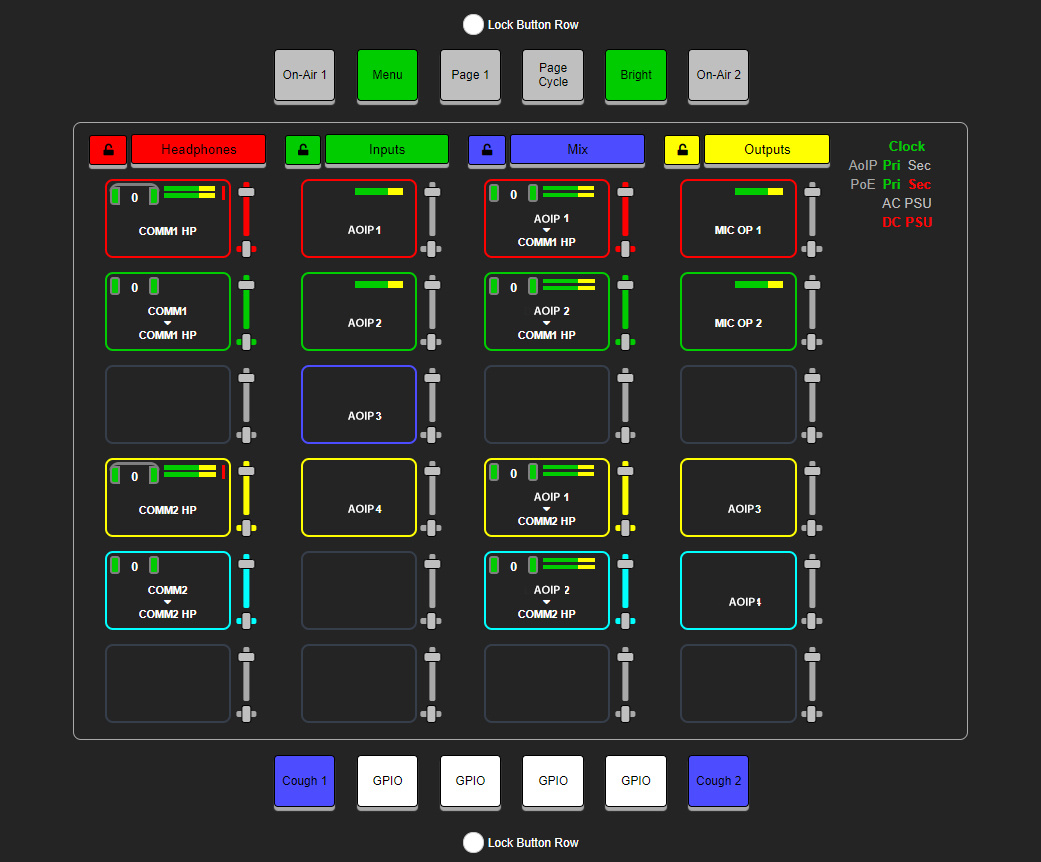The width and height of the screenshot is (1041, 862).
Task: Open the Menu button
Action: point(387,75)
